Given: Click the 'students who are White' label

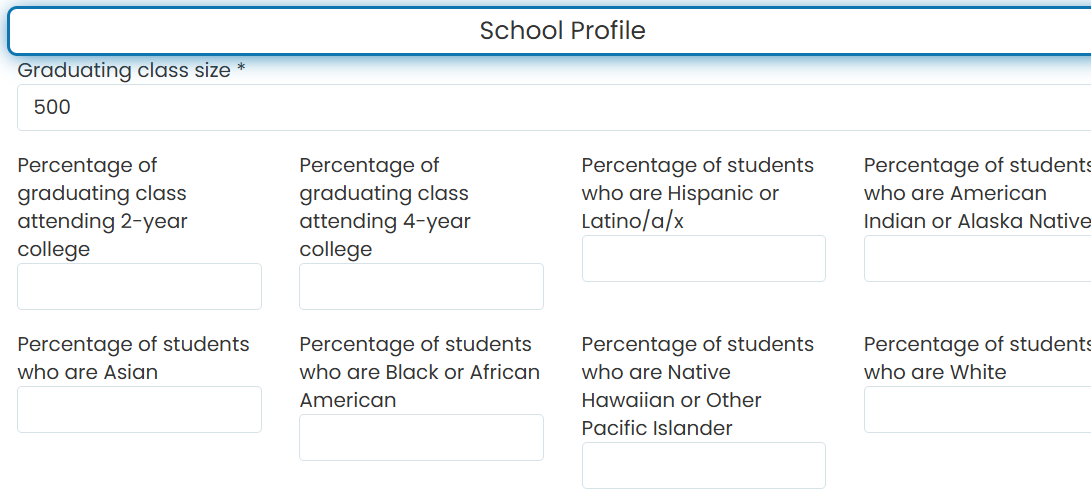Looking at the screenshot, I should pos(978,358).
